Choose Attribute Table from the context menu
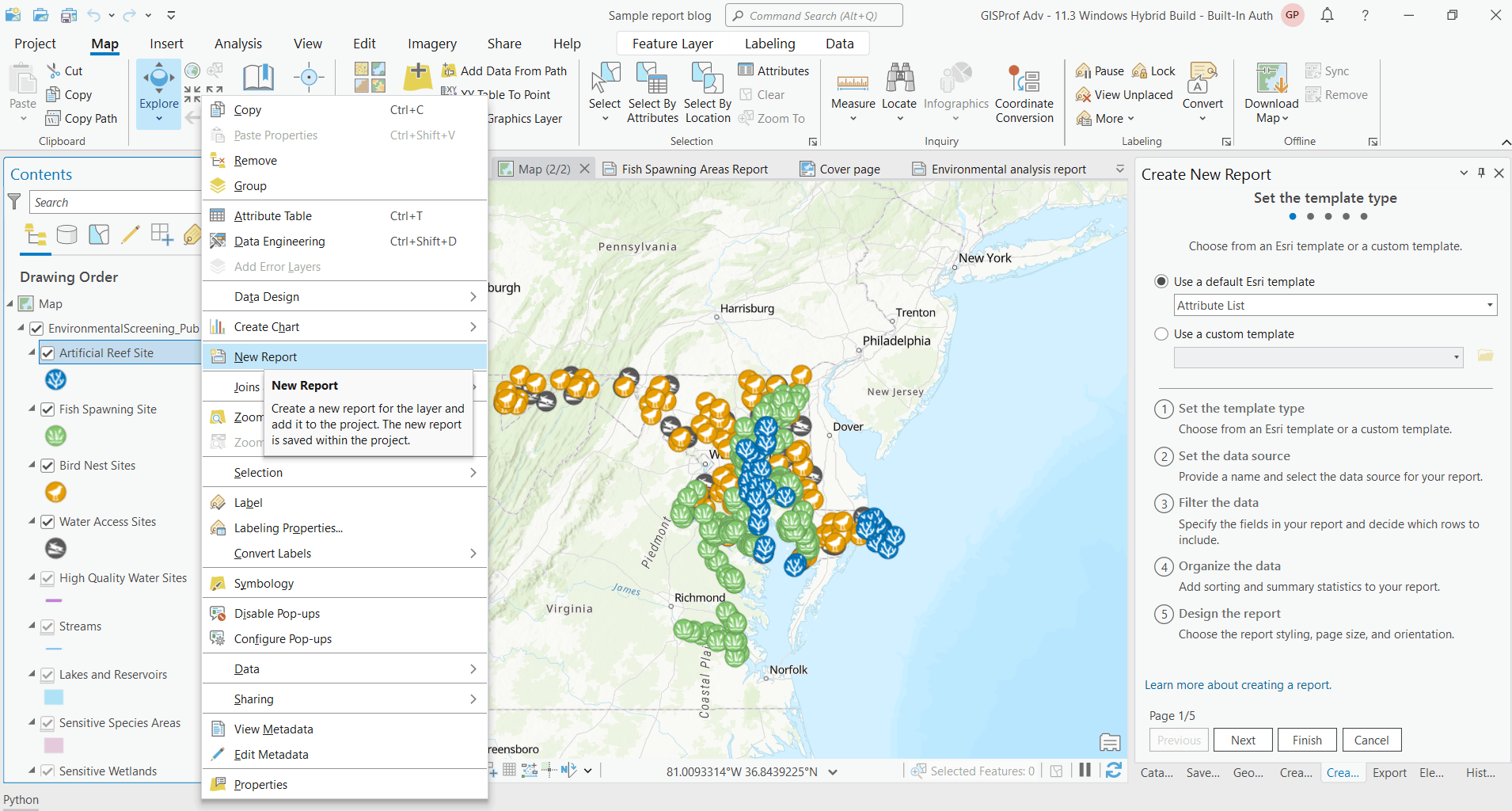 click(273, 215)
